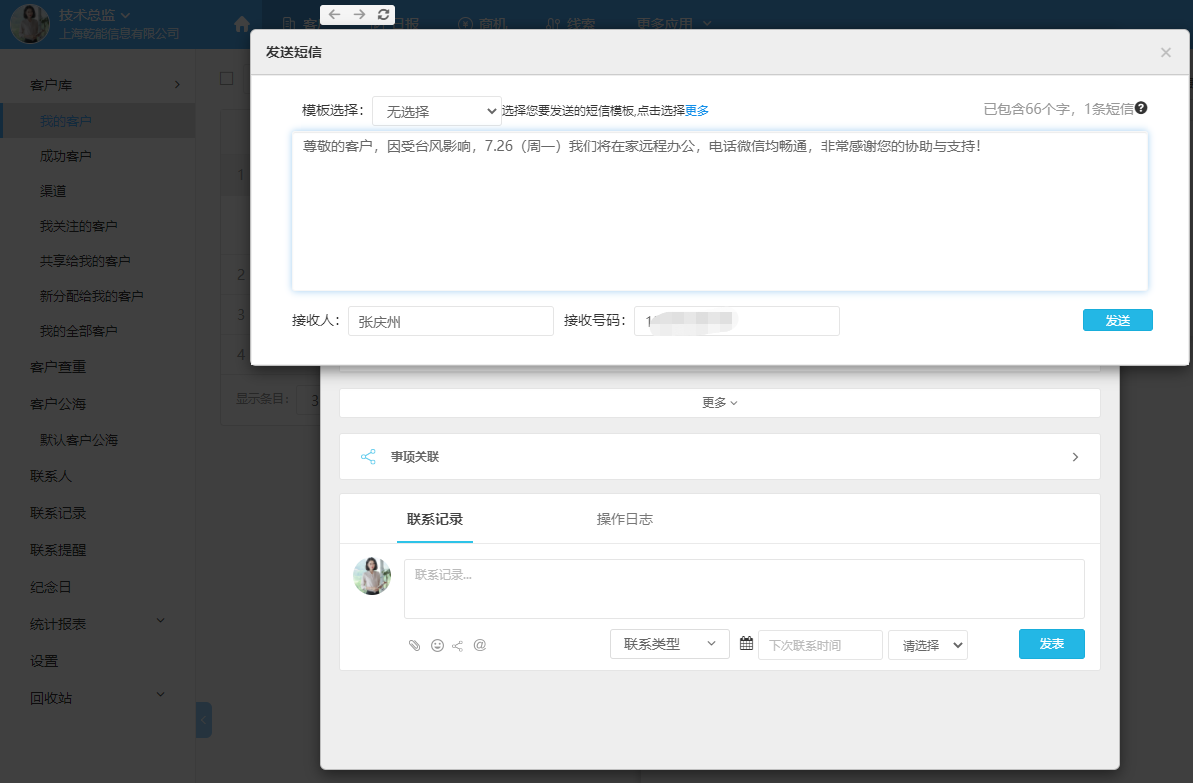This screenshot has width=1193, height=783.
Task: Click the 下次联系时间 field
Action: pos(820,645)
